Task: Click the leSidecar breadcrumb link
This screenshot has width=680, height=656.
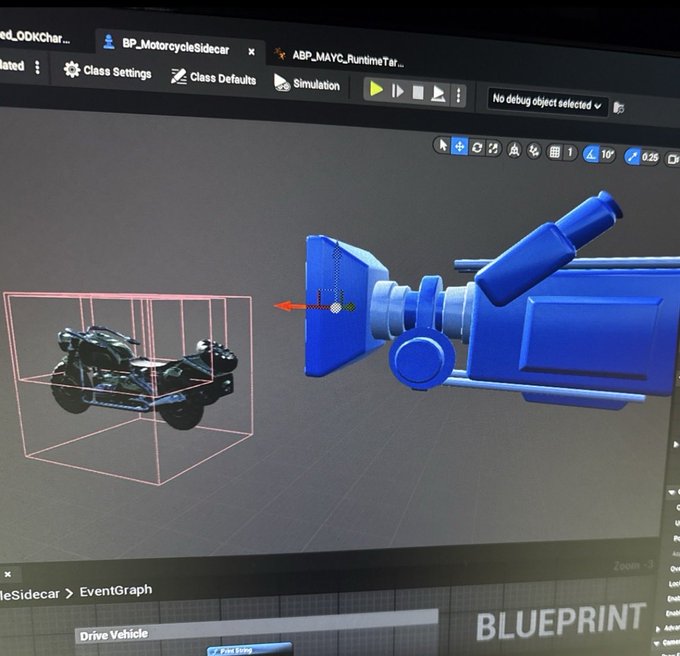Action: pos(29,594)
